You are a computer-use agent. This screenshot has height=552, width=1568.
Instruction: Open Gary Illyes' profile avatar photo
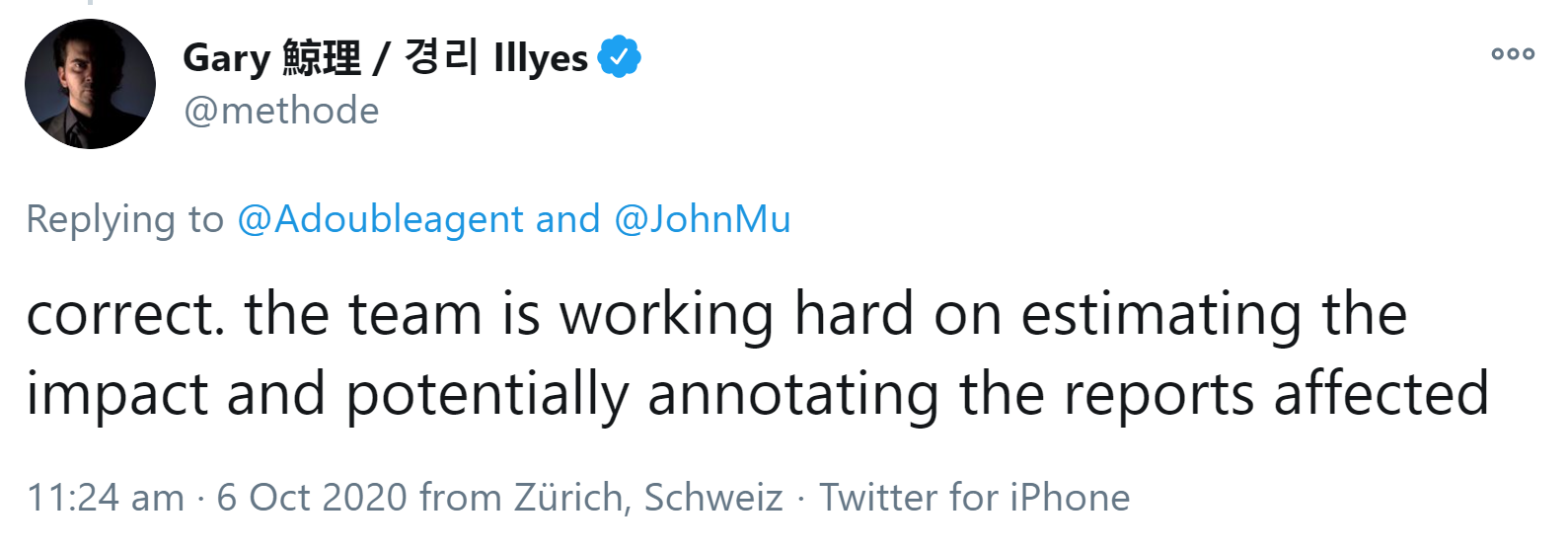(x=90, y=84)
